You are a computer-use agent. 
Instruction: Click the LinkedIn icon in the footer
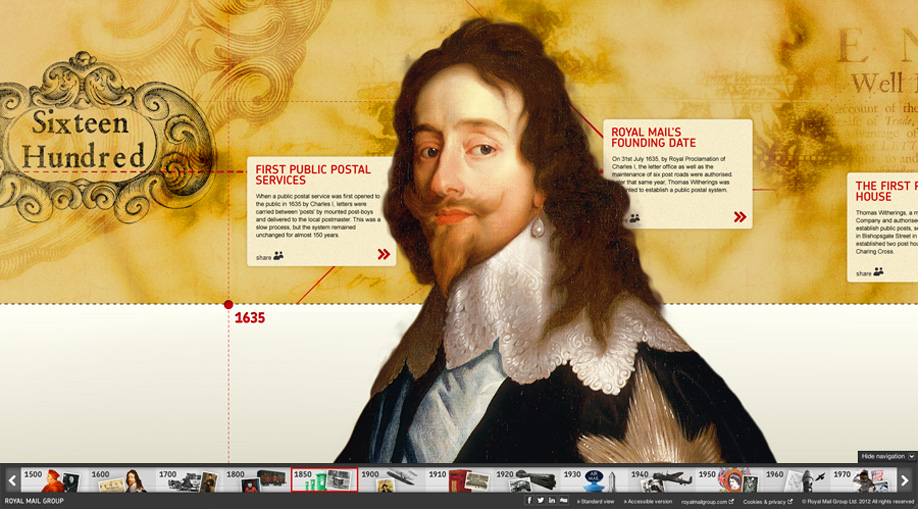click(551, 500)
